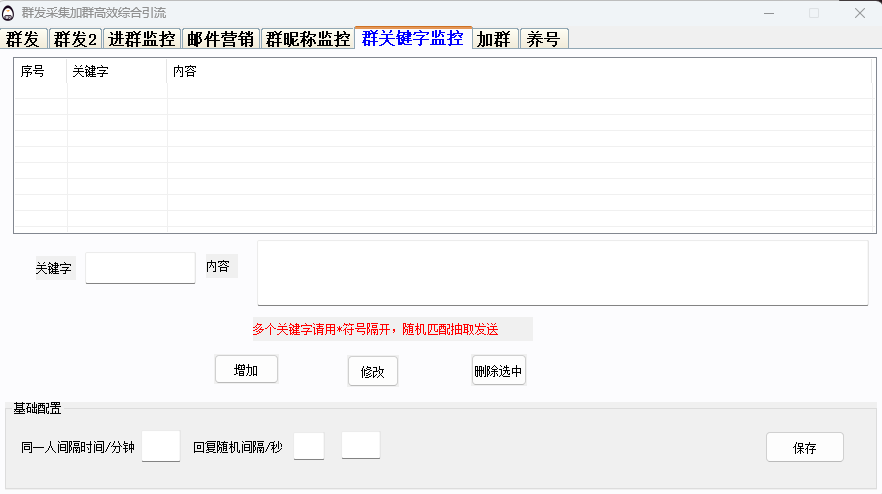This screenshot has width=882, height=494.
Task: Click the first 回复随机间隔/秒 input box
Action: (x=309, y=446)
